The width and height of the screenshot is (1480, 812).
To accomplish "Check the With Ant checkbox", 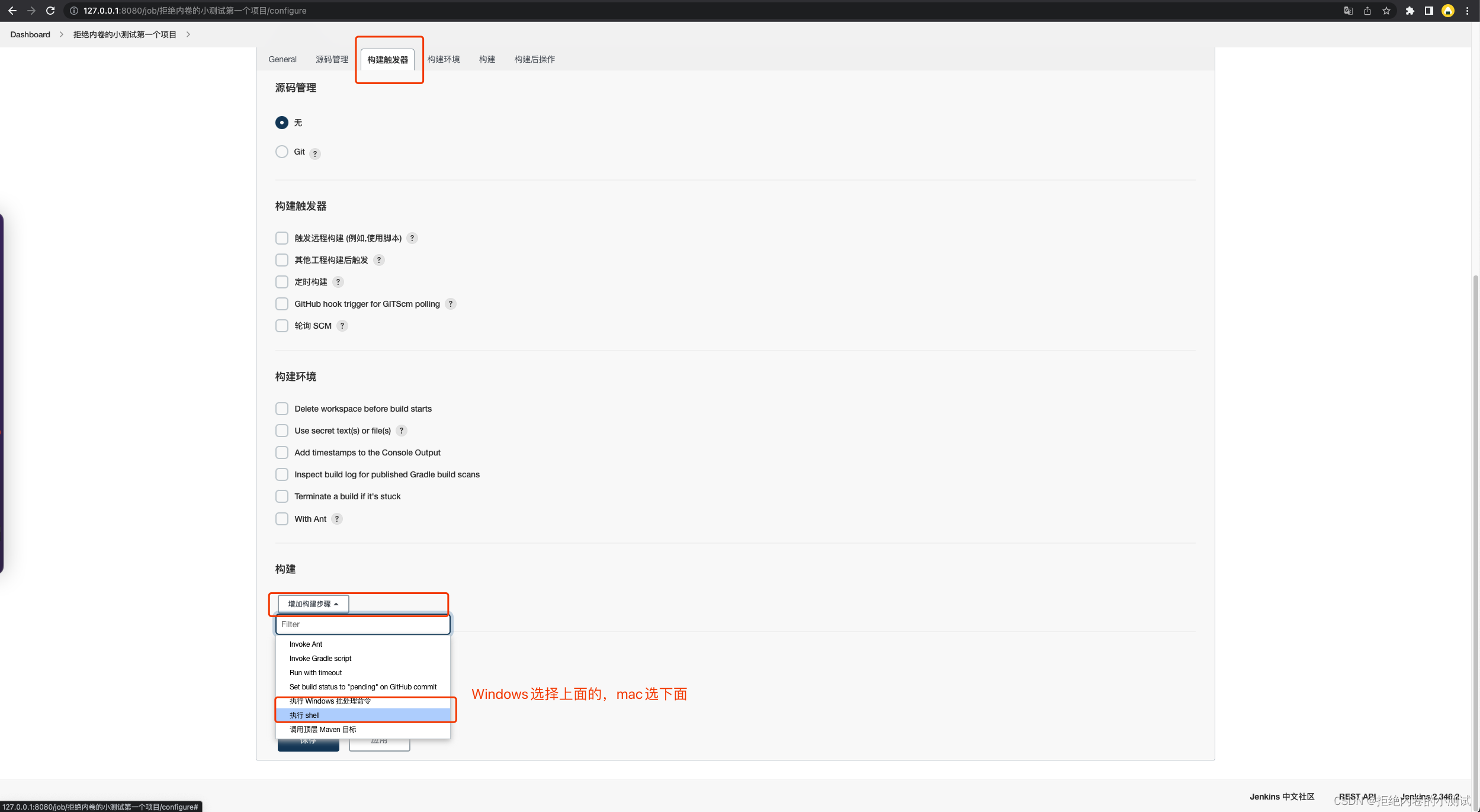I will [x=282, y=519].
